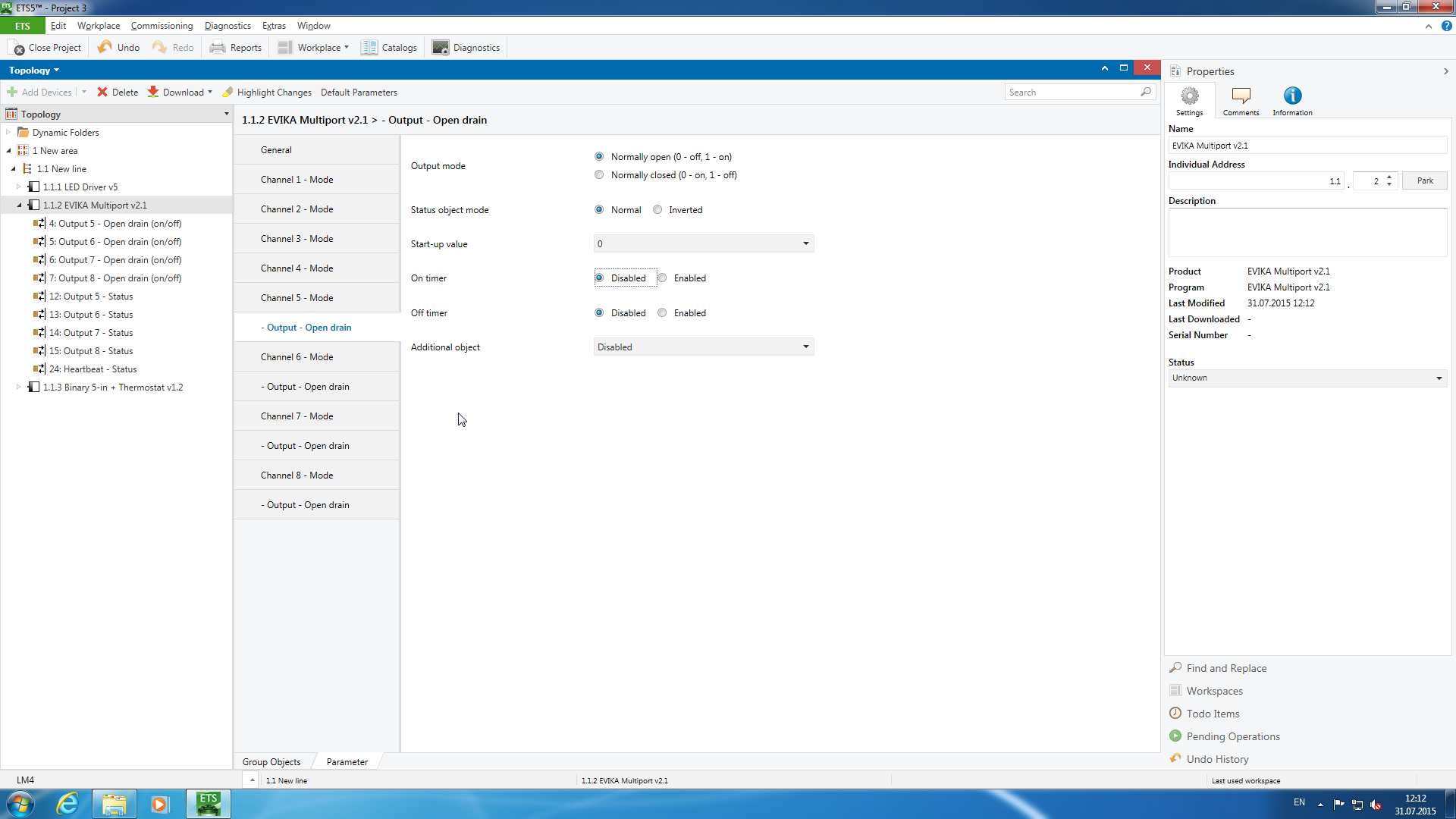Open Internet Explorer from the taskbar
This screenshot has height=819, width=1456.
point(68,803)
